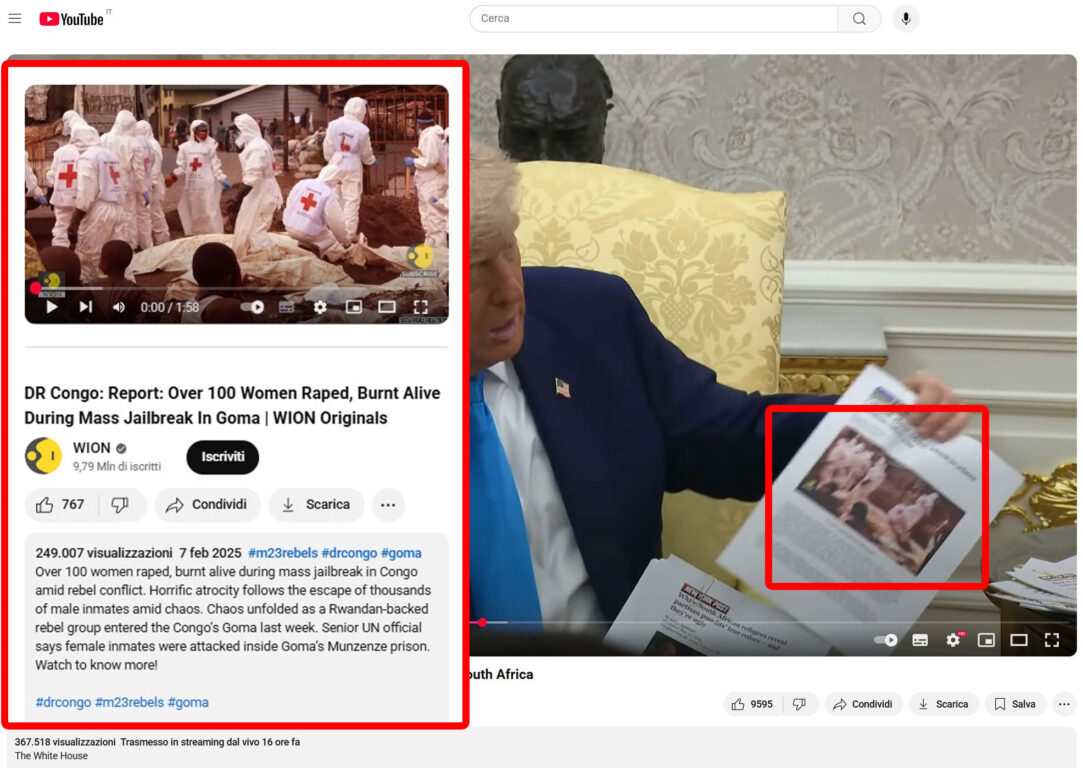
Task: Toggle autoplay switch in WION player
Action: coord(252,307)
